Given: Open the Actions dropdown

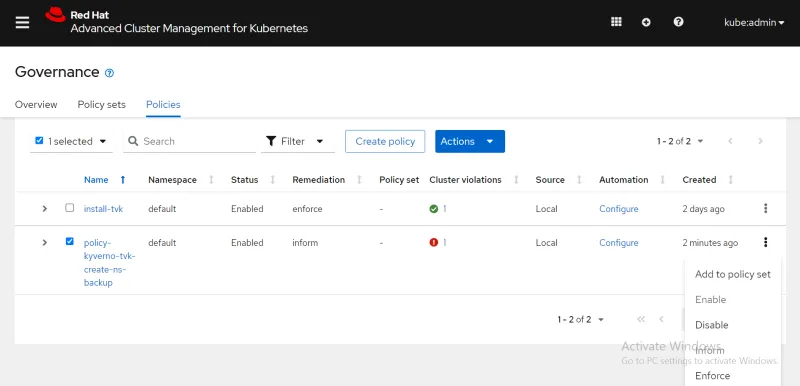Looking at the screenshot, I should (x=470, y=141).
